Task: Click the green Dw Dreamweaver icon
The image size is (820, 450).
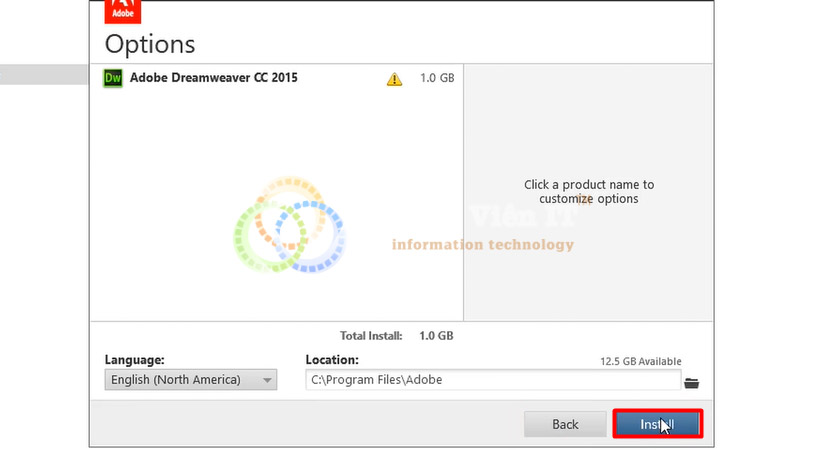Action: pos(112,78)
